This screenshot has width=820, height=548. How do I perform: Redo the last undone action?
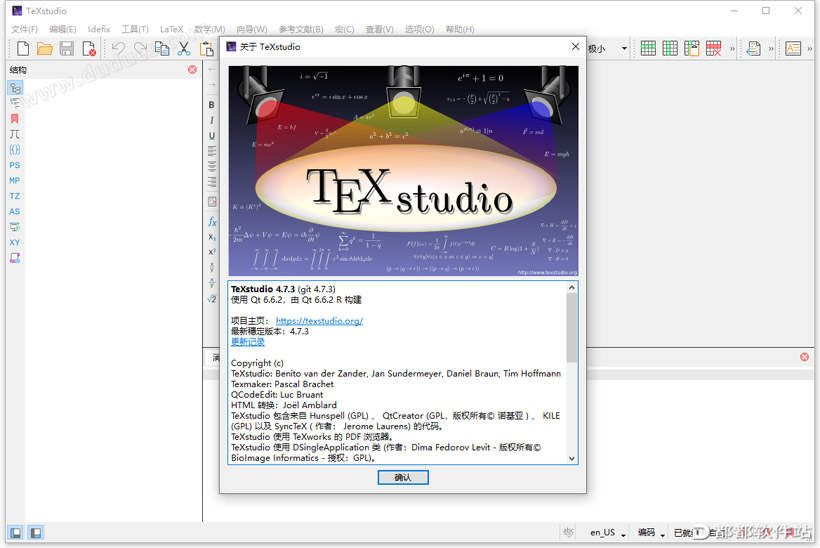pyautogui.click(x=140, y=49)
